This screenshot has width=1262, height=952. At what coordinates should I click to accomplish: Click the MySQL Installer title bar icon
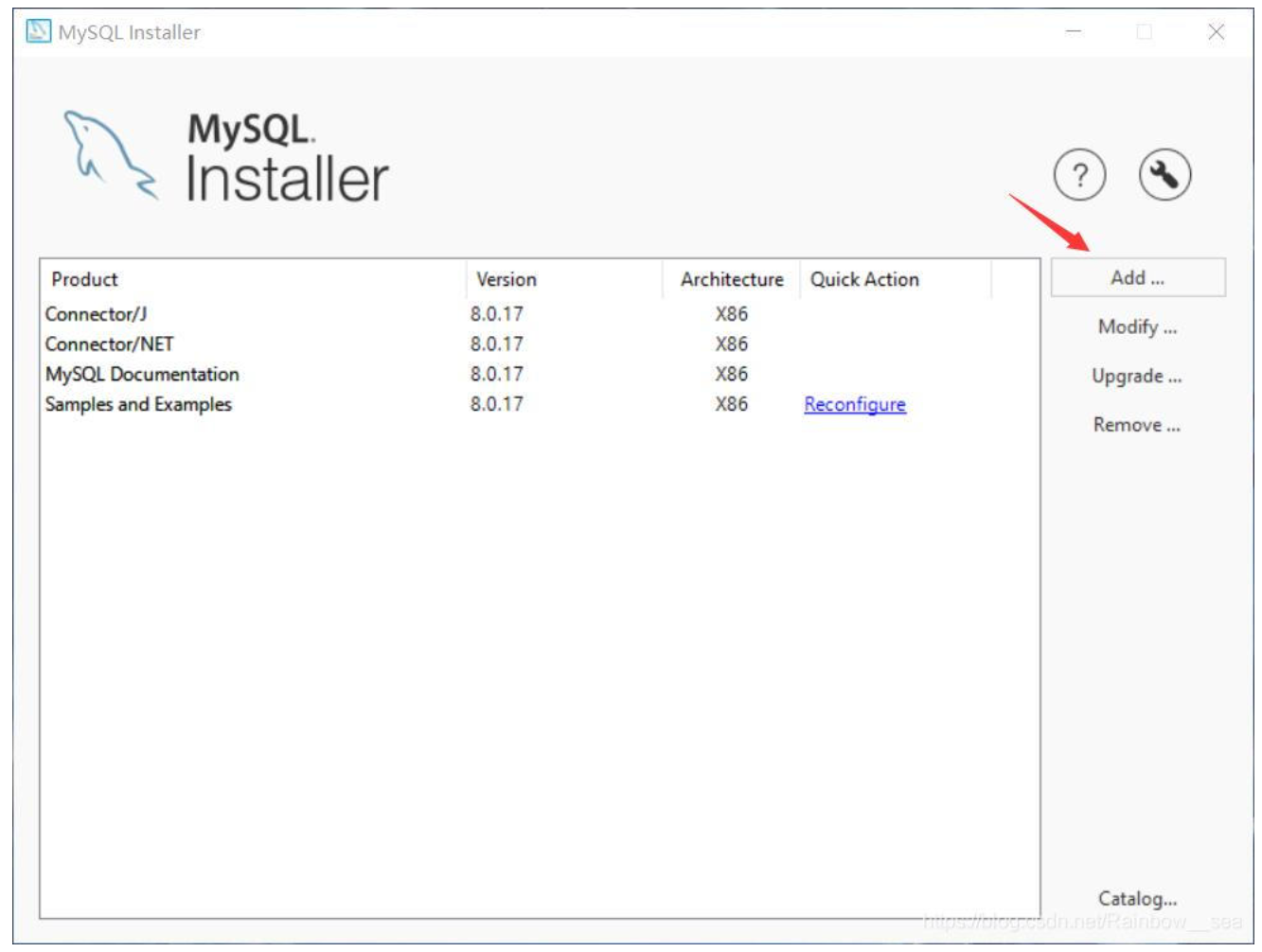point(38,31)
